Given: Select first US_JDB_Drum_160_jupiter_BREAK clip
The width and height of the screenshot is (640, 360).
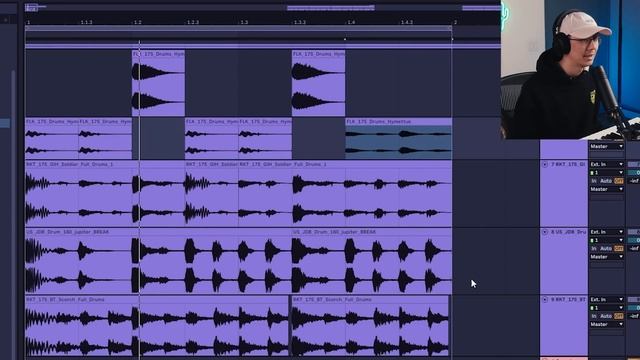Looking at the screenshot, I should pos(158,261).
